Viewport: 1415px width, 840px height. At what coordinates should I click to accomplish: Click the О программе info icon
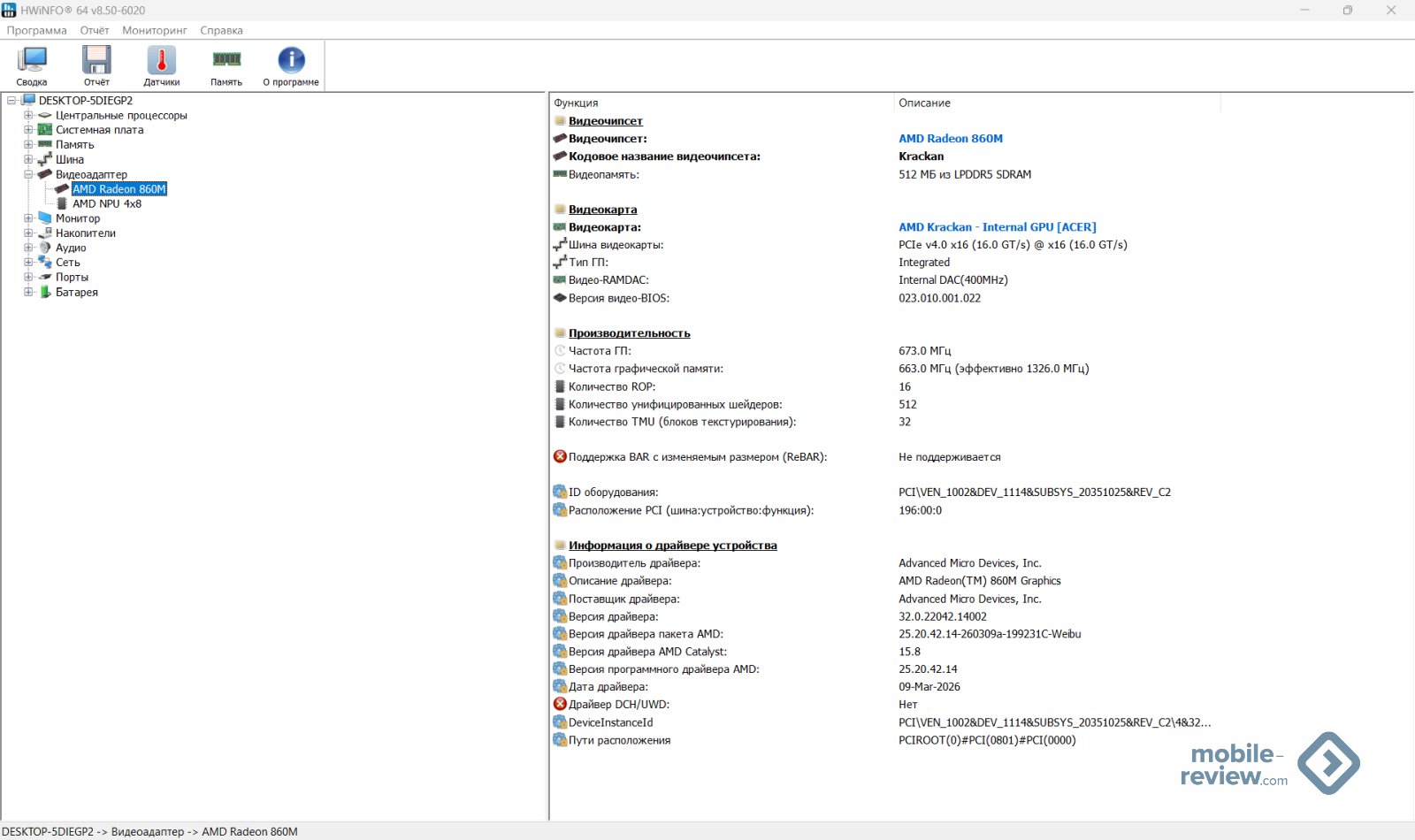[x=291, y=60]
